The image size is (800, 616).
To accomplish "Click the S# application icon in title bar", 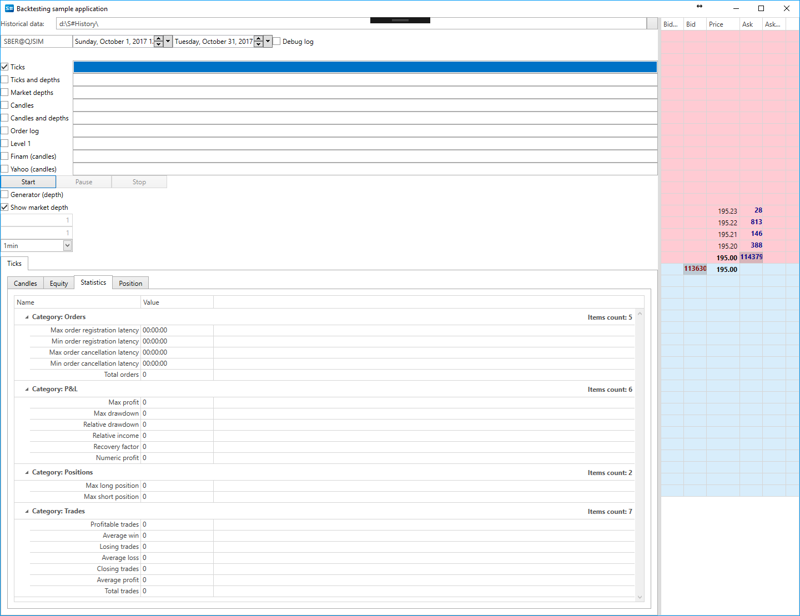I will pos(9,8).
